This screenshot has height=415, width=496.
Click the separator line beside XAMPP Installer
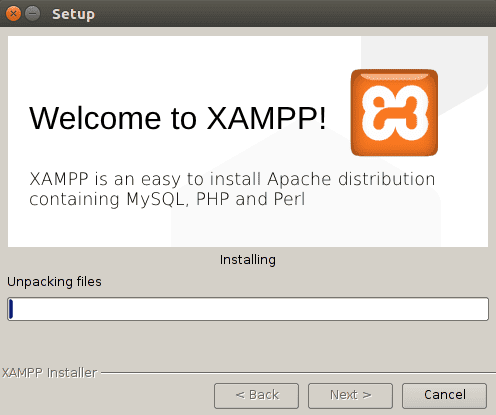[x=298, y=373]
